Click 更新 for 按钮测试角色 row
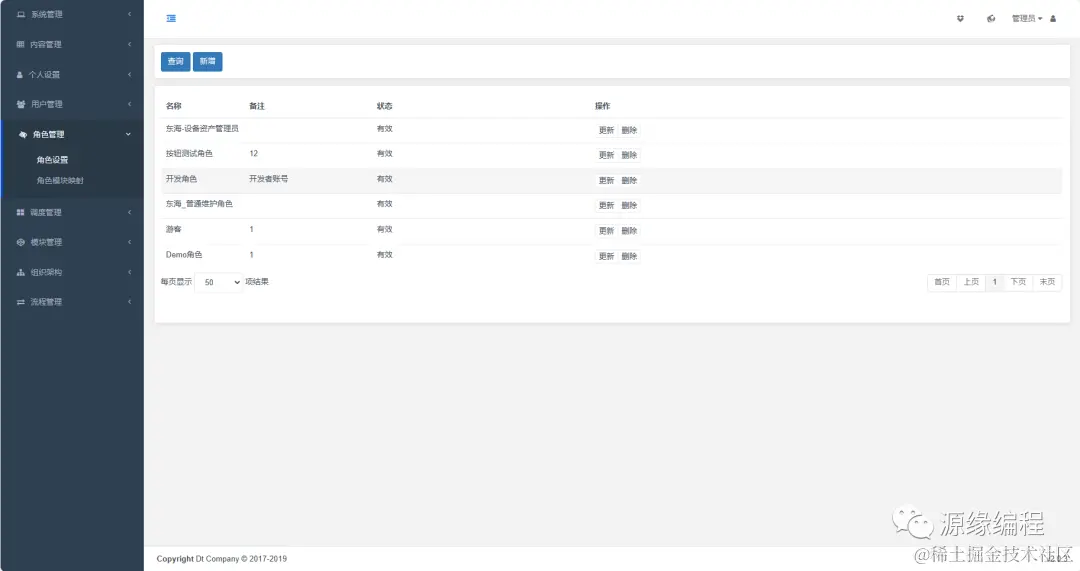This screenshot has width=1080, height=571. click(606, 155)
